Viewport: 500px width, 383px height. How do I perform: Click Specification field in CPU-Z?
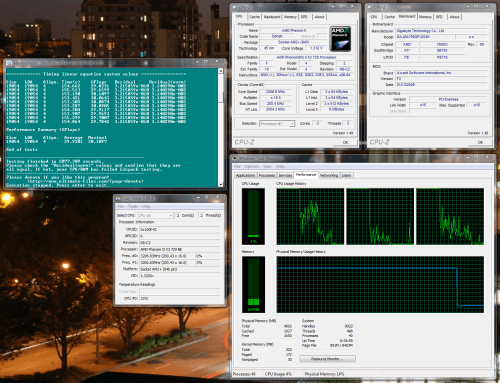coord(306,57)
